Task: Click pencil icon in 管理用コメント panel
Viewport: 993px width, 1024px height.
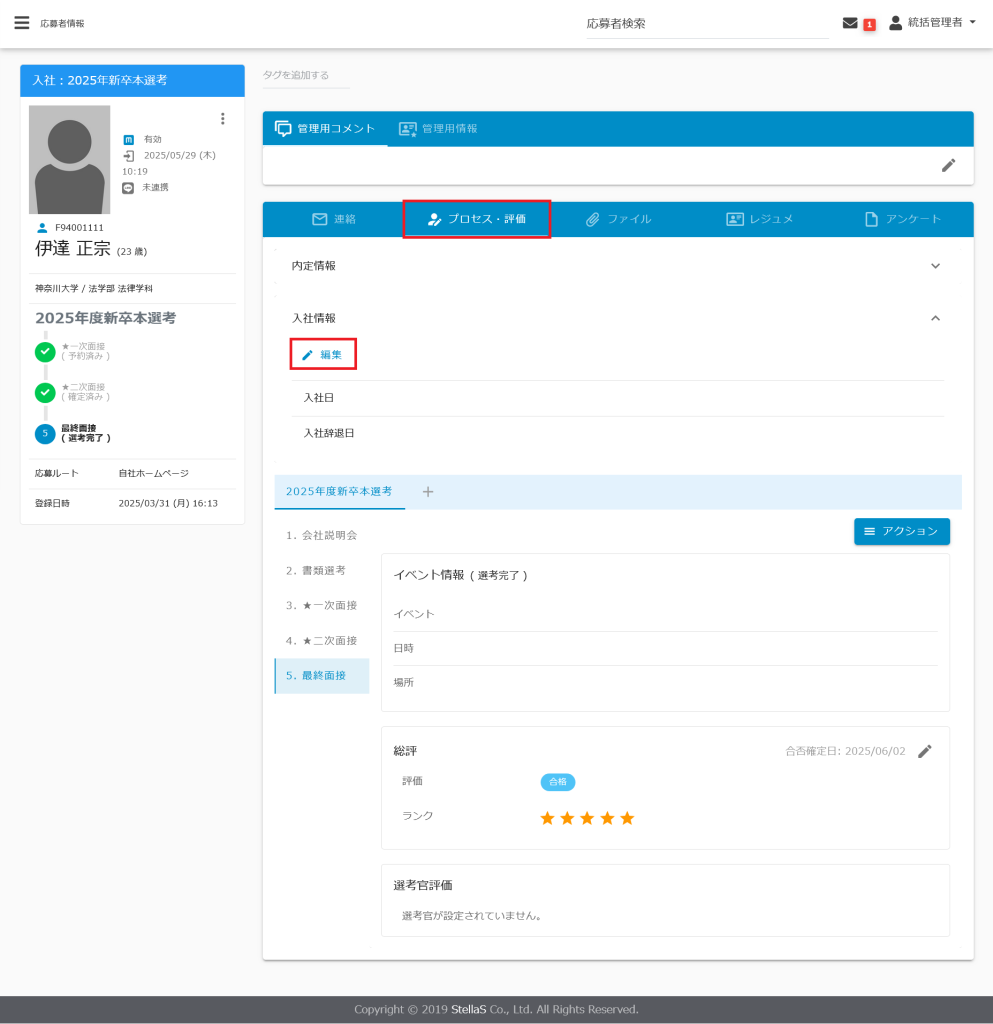Action: point(948,165)
